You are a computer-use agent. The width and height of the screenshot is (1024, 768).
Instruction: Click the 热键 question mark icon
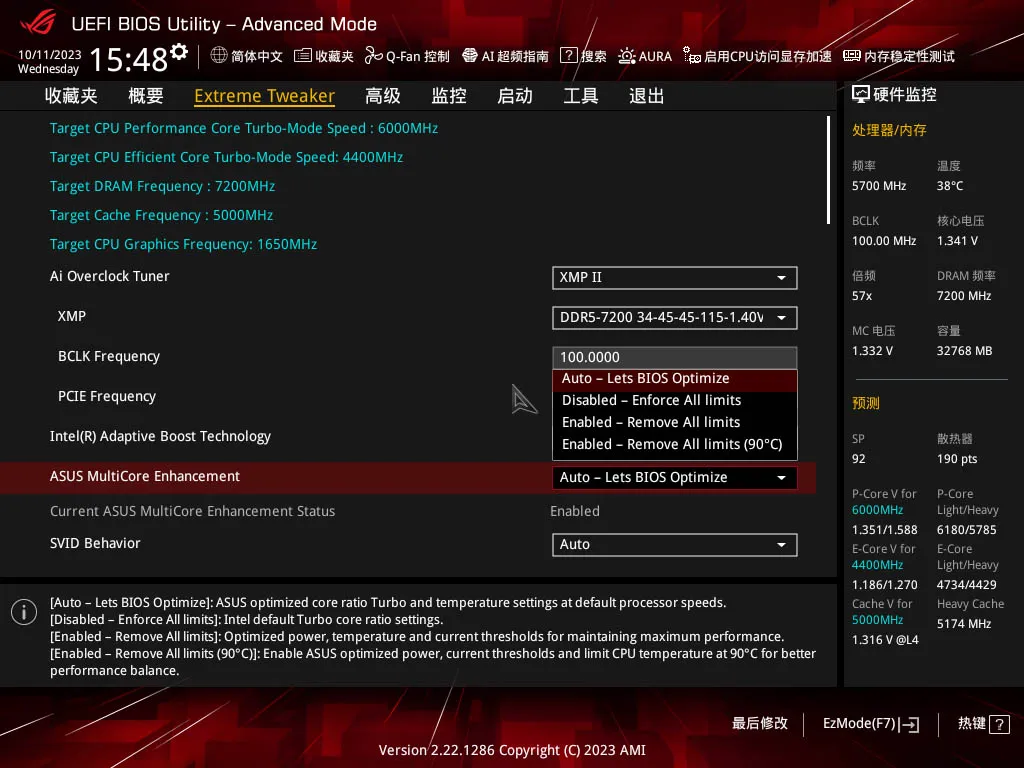(x=999, y=724)
